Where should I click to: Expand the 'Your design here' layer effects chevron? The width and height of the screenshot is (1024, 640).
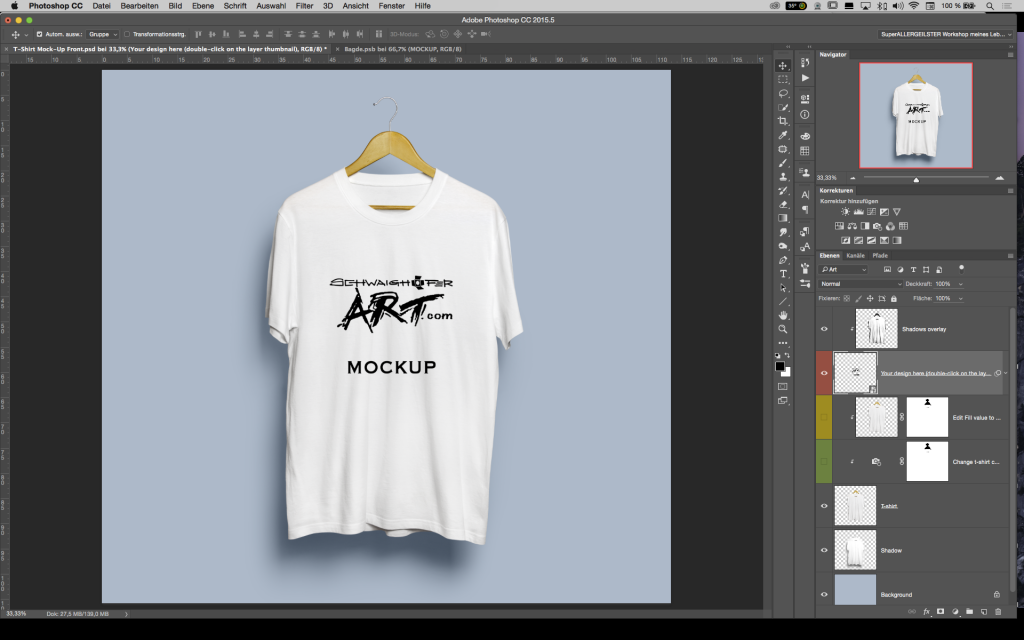(x=1006, y=374)
